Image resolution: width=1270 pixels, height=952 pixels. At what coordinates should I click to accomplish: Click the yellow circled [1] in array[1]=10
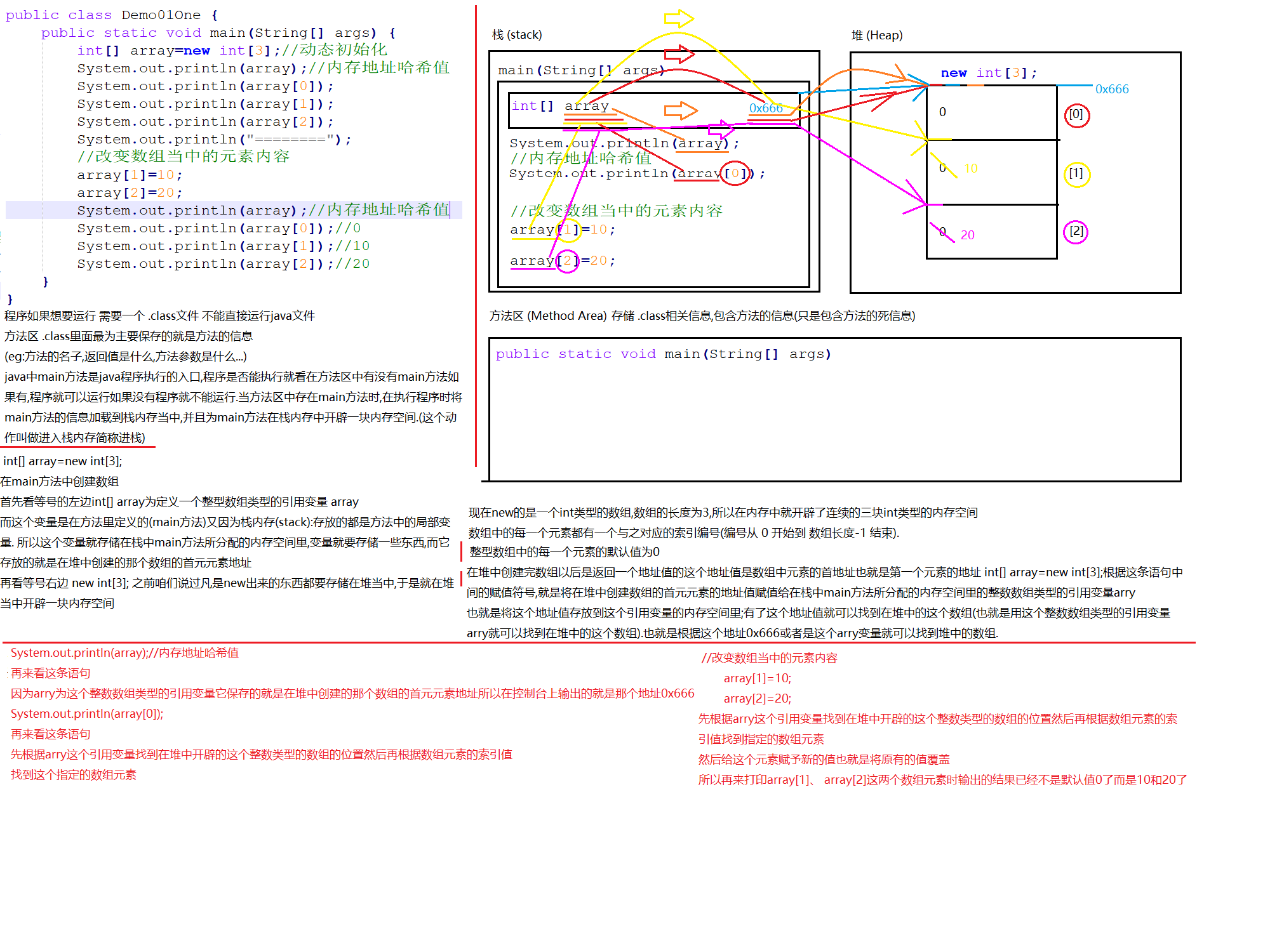(568, 230)
